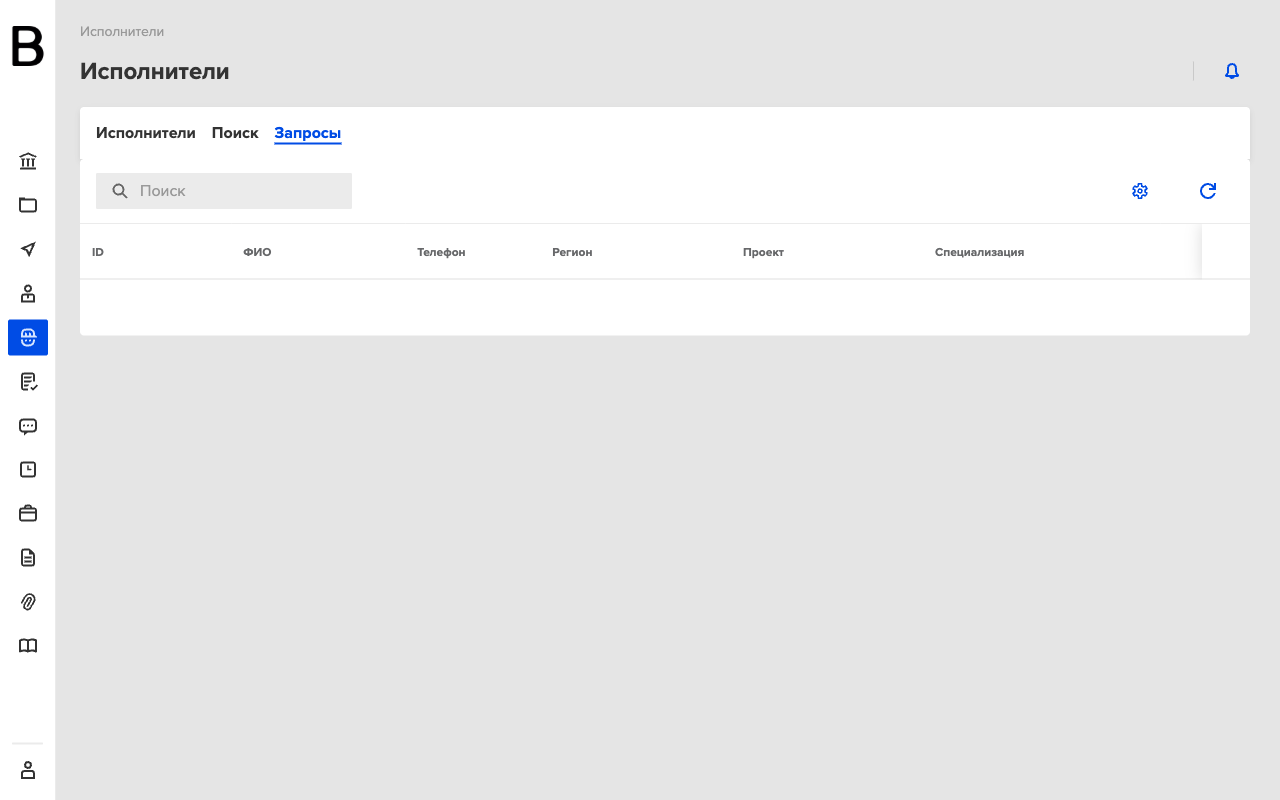The image size is (1280, 800).
Task: Click the Телефон column header
Action: 441,252
